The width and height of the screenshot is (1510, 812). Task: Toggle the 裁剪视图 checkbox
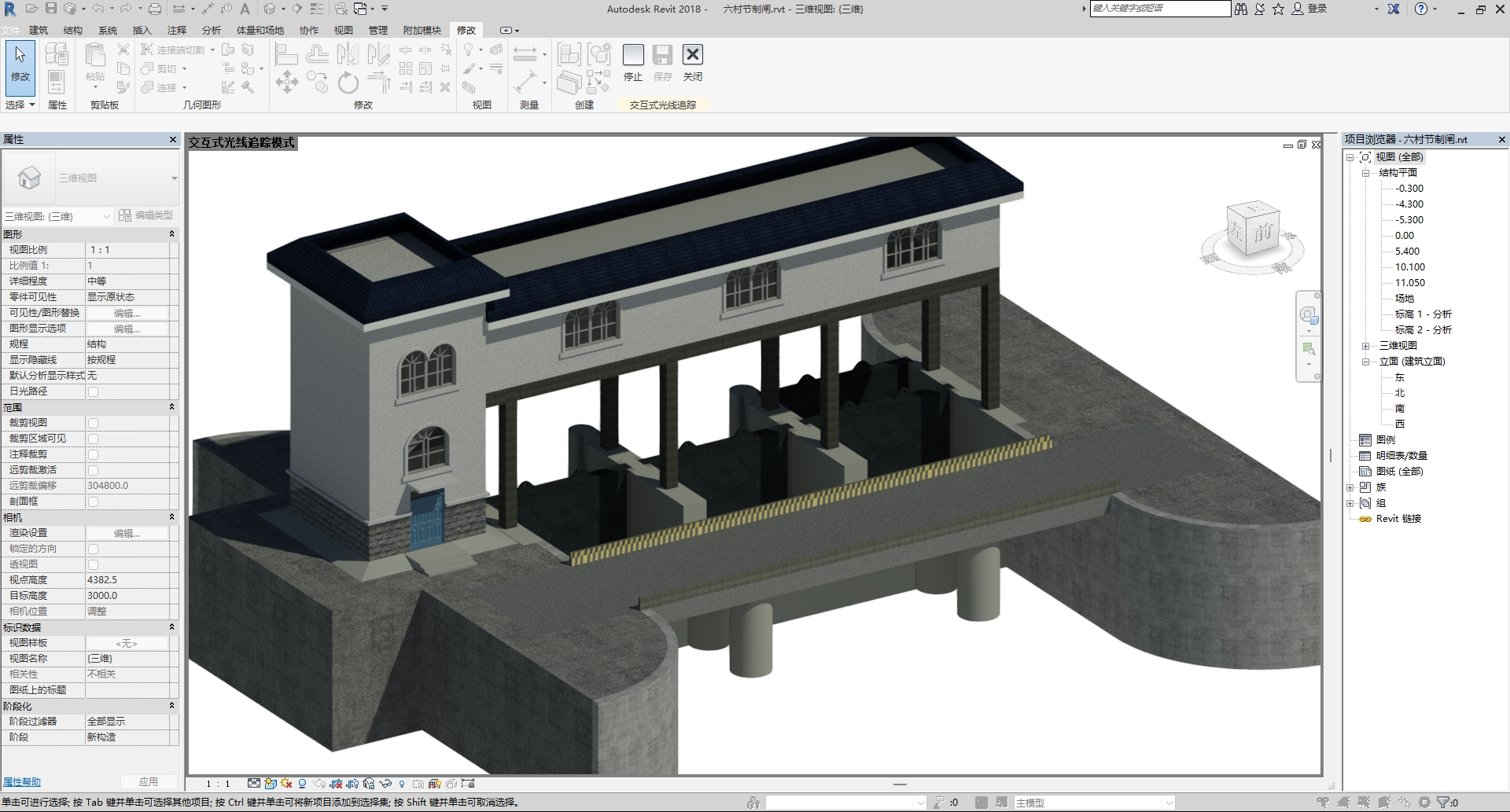[x=94, y=422]
